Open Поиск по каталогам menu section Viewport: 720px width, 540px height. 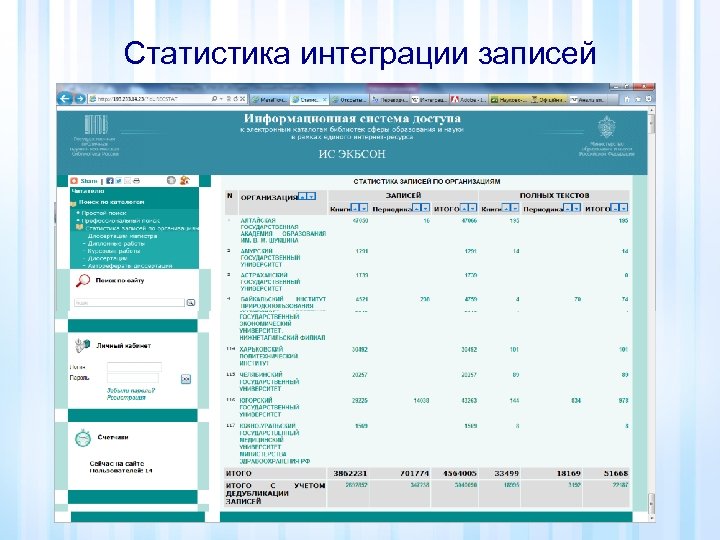[111, 202]
